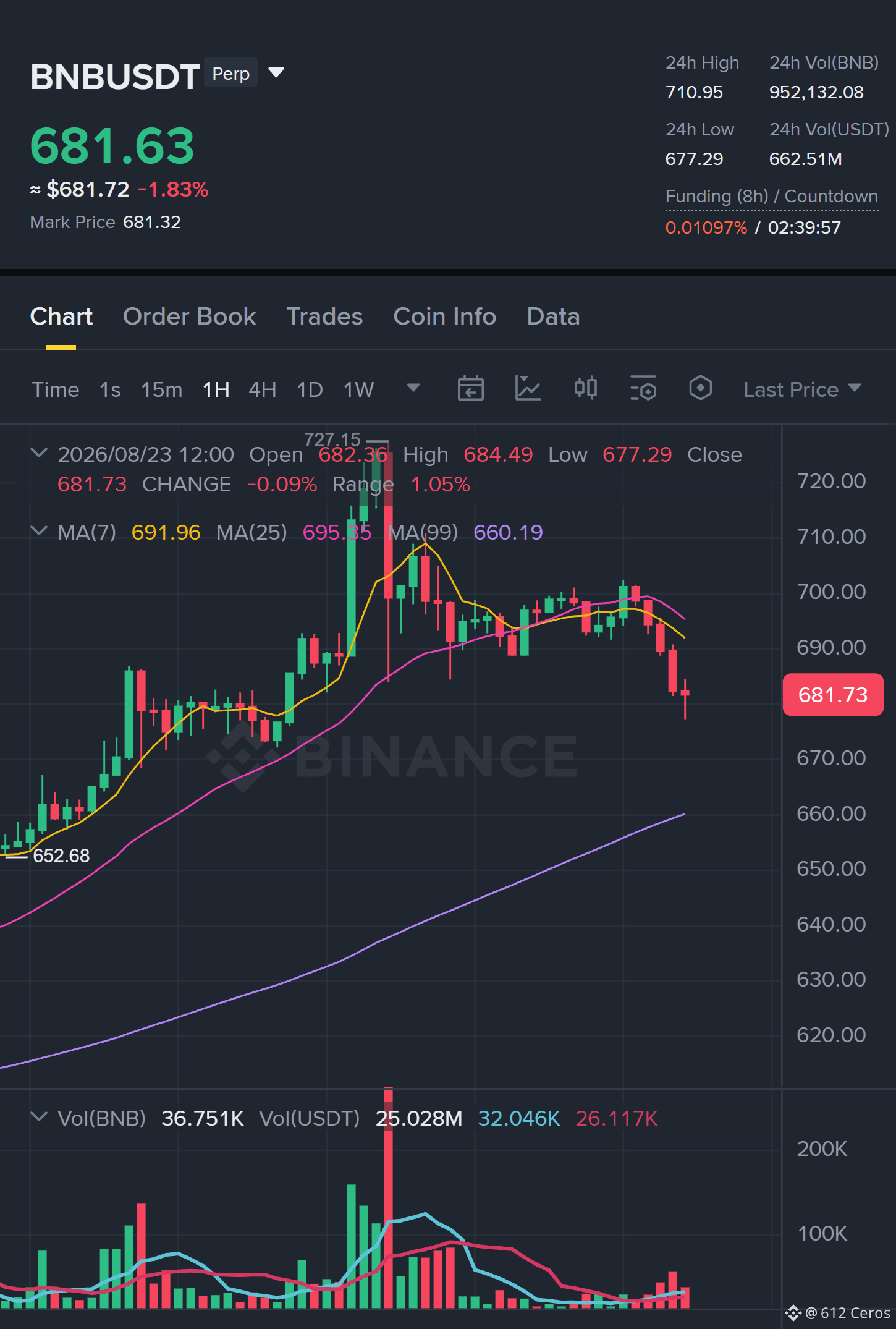Open the calendar date jump icon

point(470,389)
